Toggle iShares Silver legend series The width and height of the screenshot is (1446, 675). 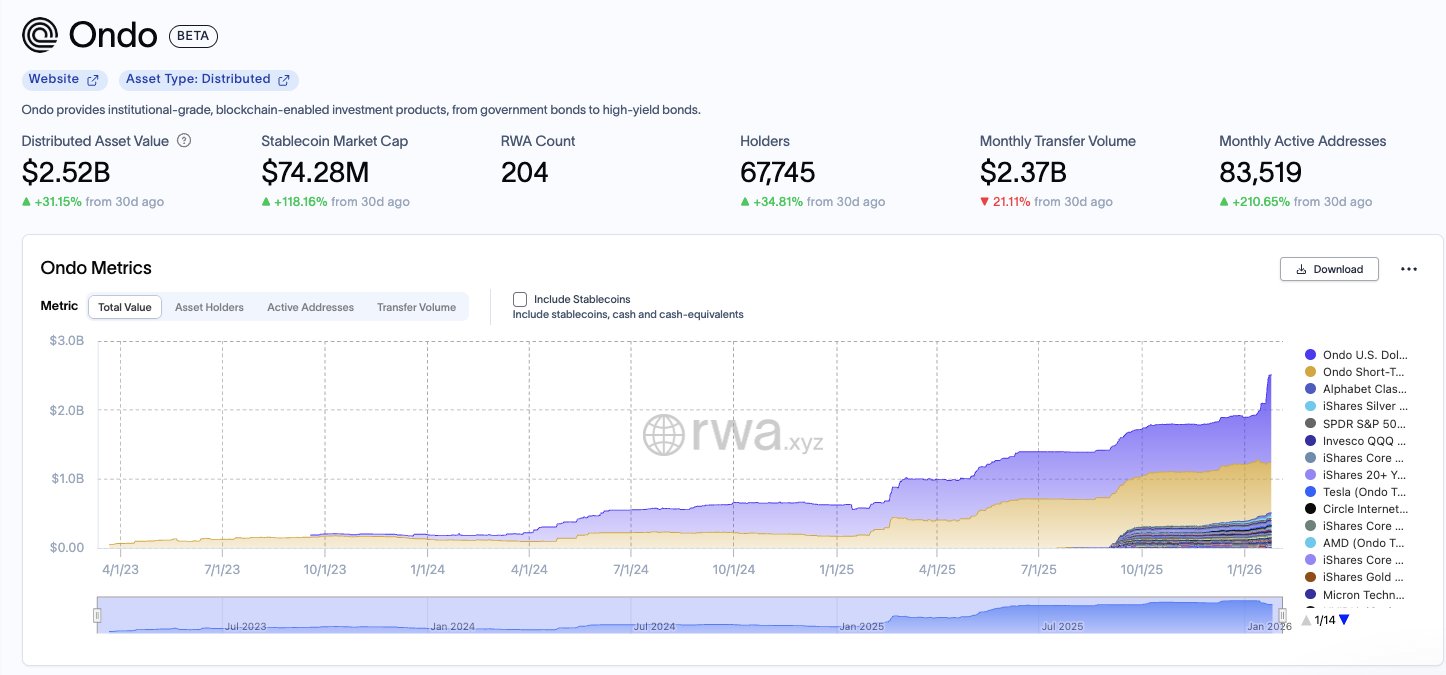[x=1356, y=406]
